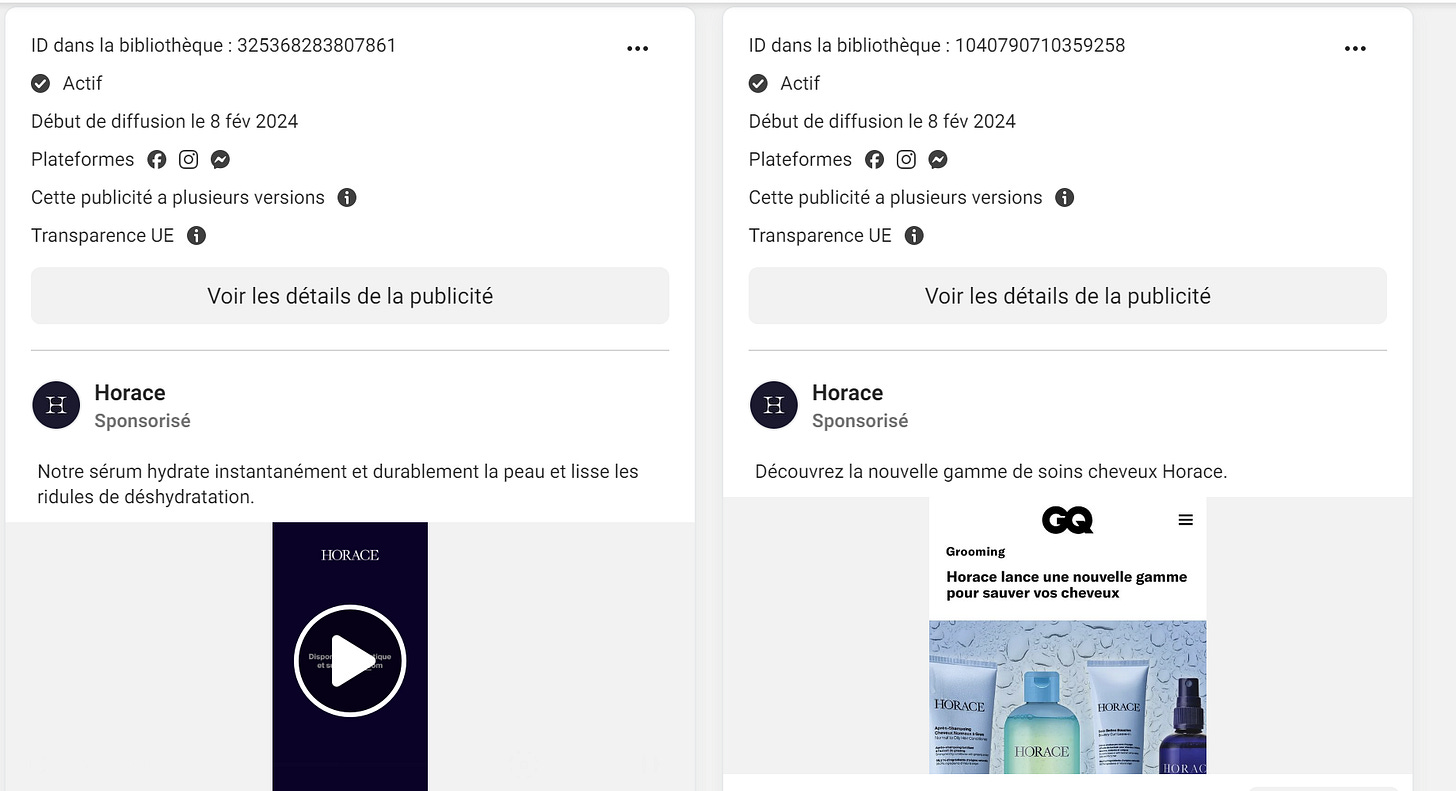
Task: Click info icon beside plusieurs versions, right ad
Action: coord(1065,197)
